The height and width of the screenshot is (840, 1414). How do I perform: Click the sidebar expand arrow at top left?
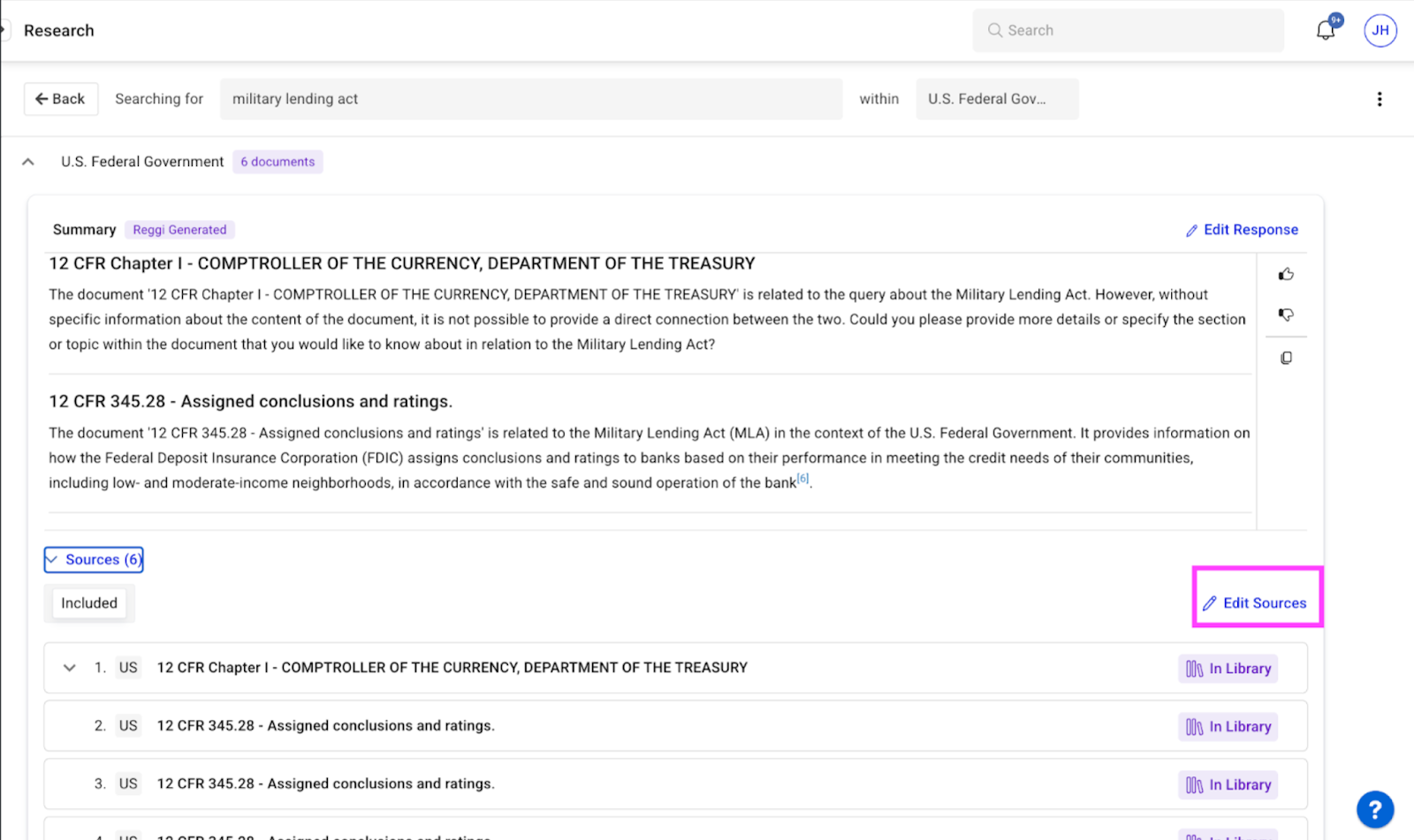[4, 30]
